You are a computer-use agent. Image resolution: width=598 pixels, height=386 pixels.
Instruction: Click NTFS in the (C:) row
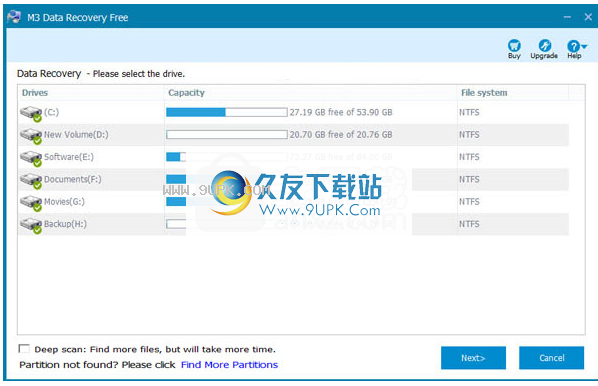pyautogui.click(x=469, y=112)
